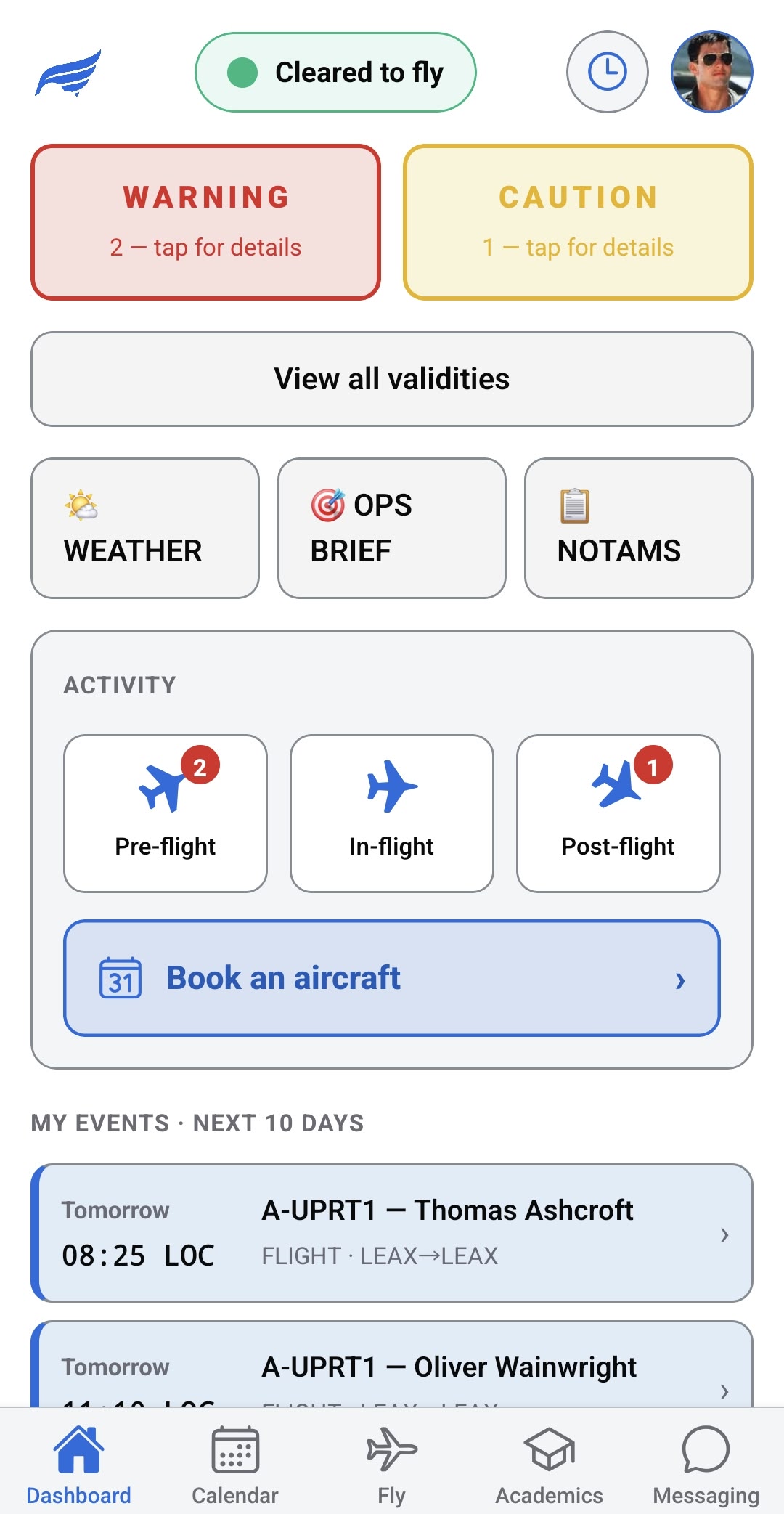Open the clock history icon
Viewport: 784px width, 1514px height.
607,72
